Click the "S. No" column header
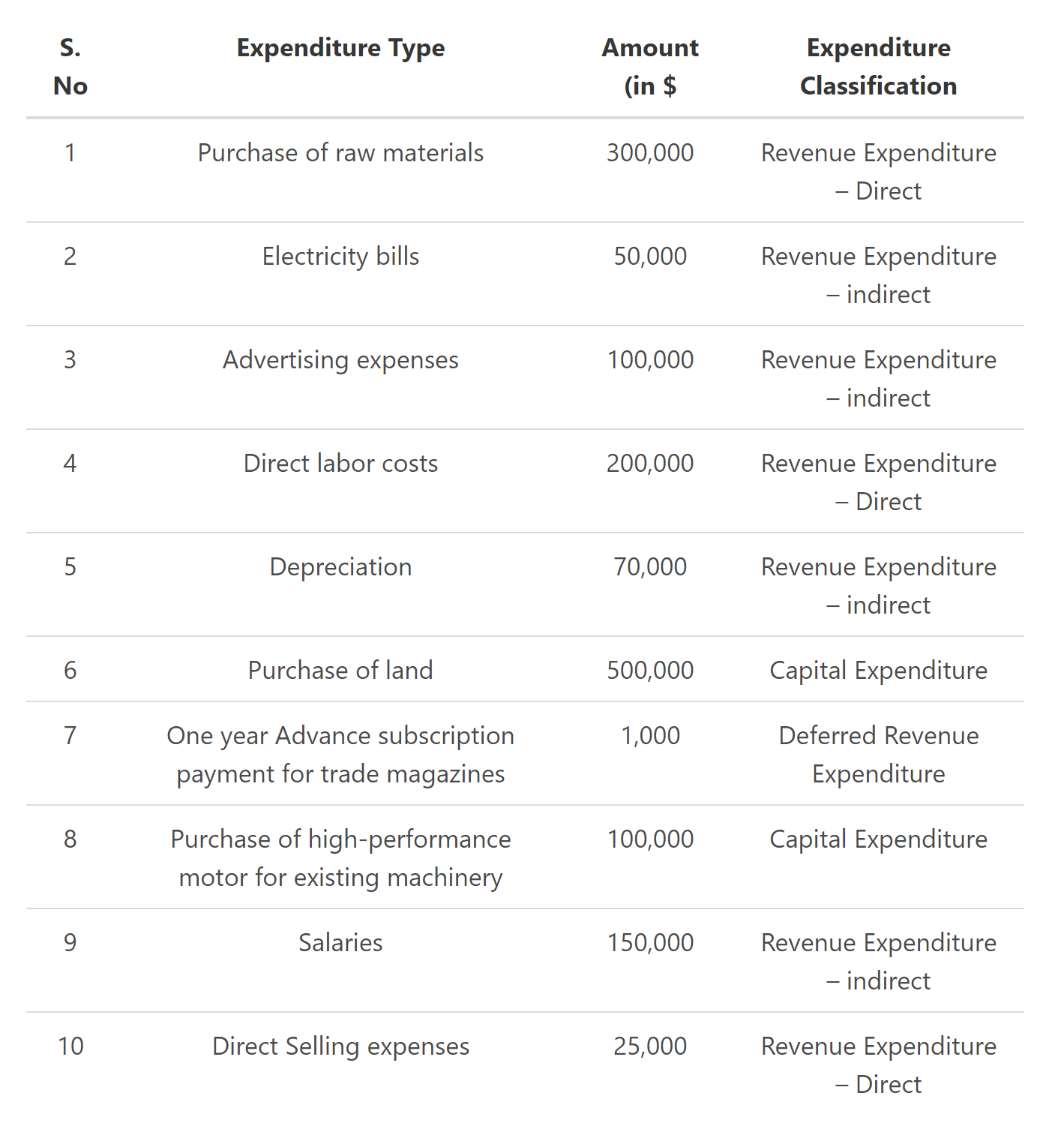 (70, 67)
